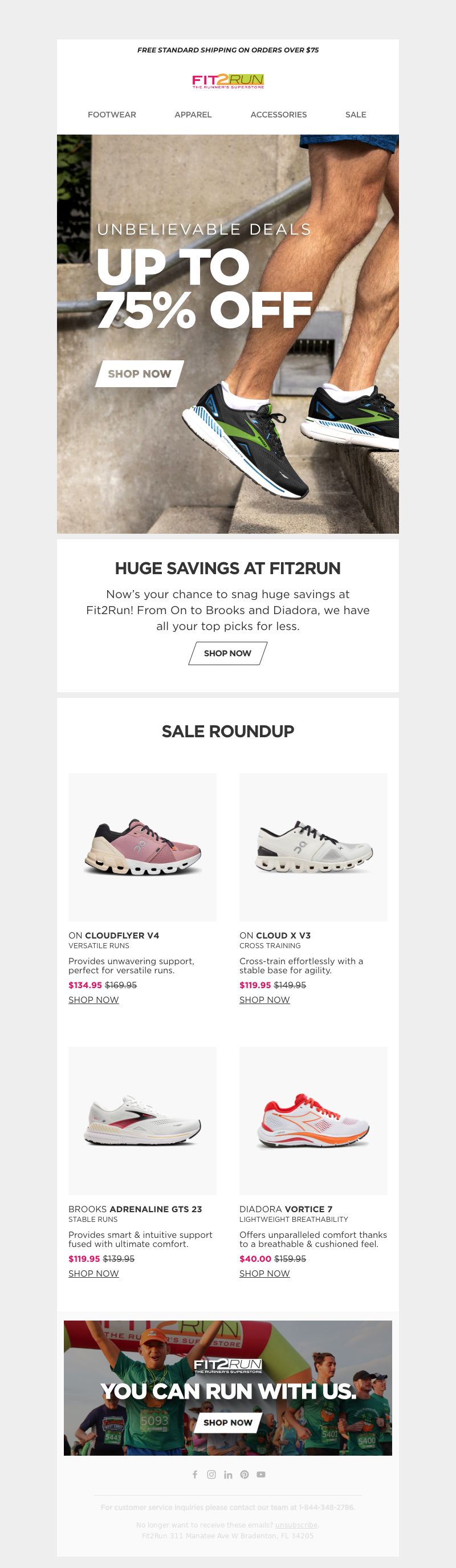Shop Now link for On Cloud X V3
This screenshot has height=1568, width=456.
click(x=265, y=1000)
